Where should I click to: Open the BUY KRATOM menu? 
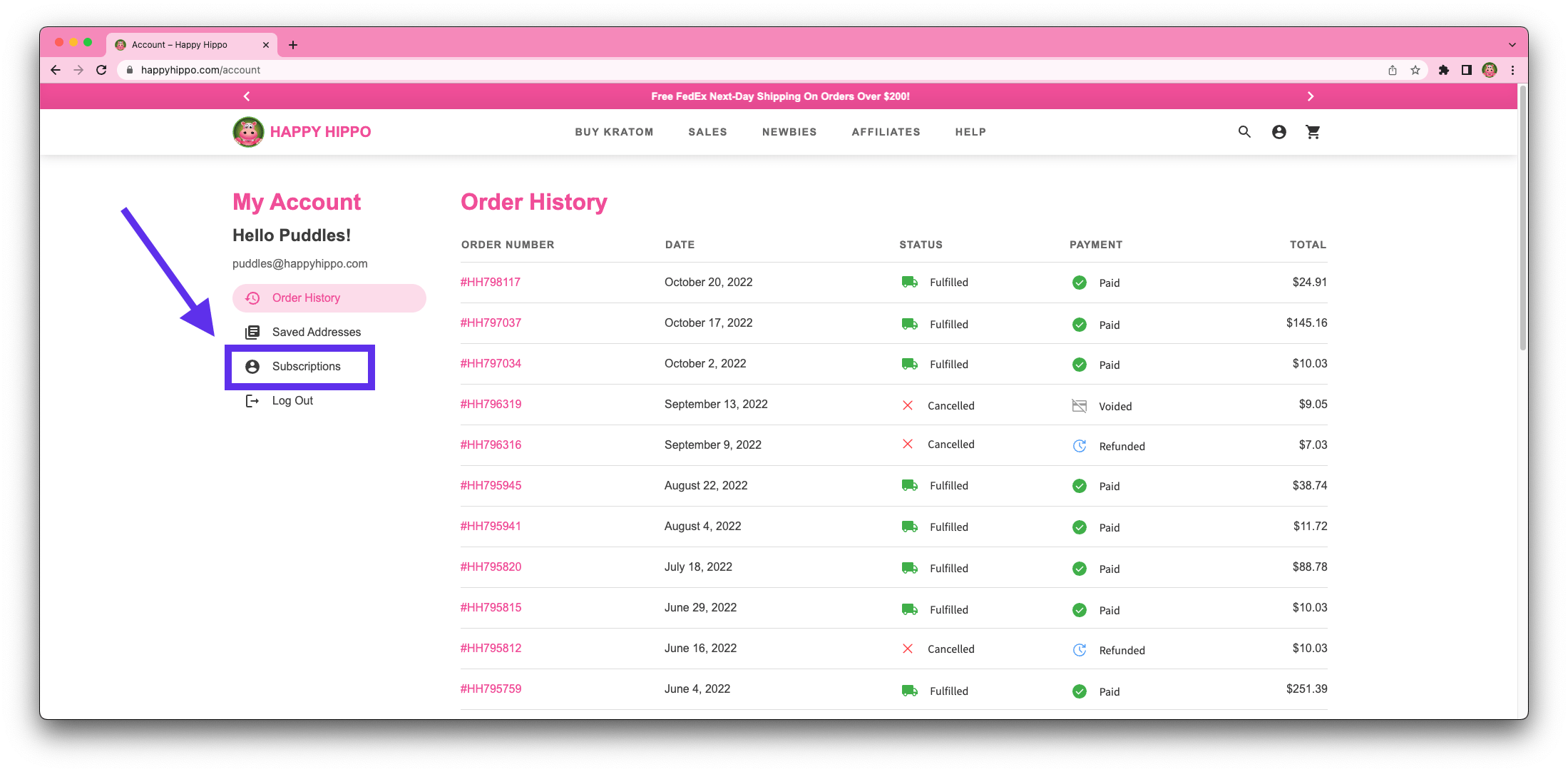click(x=613, y=131)
